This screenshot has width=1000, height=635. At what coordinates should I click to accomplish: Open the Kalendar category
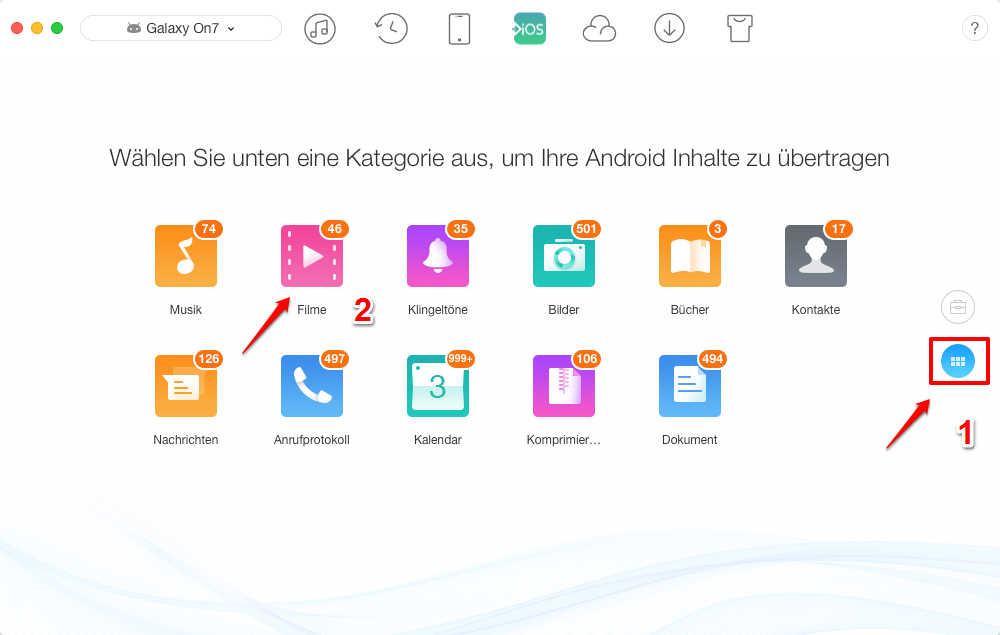click(x=437, y=386)
